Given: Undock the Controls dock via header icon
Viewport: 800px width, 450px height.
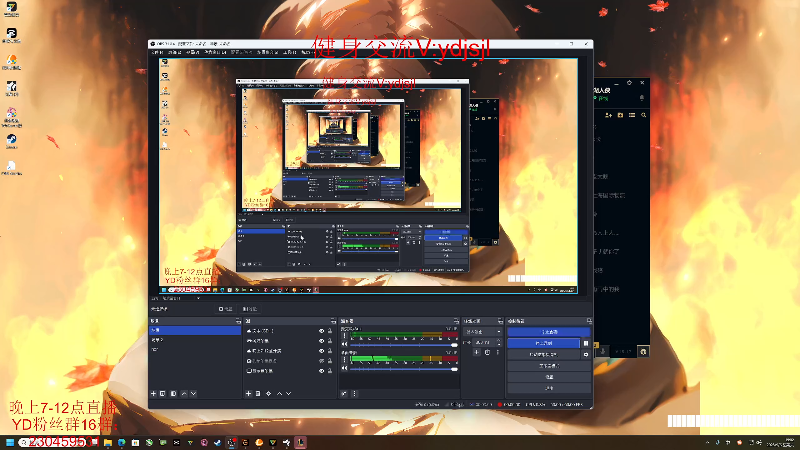Looking at the screenshot, I should pyautogui.click(x=589, y=321).
